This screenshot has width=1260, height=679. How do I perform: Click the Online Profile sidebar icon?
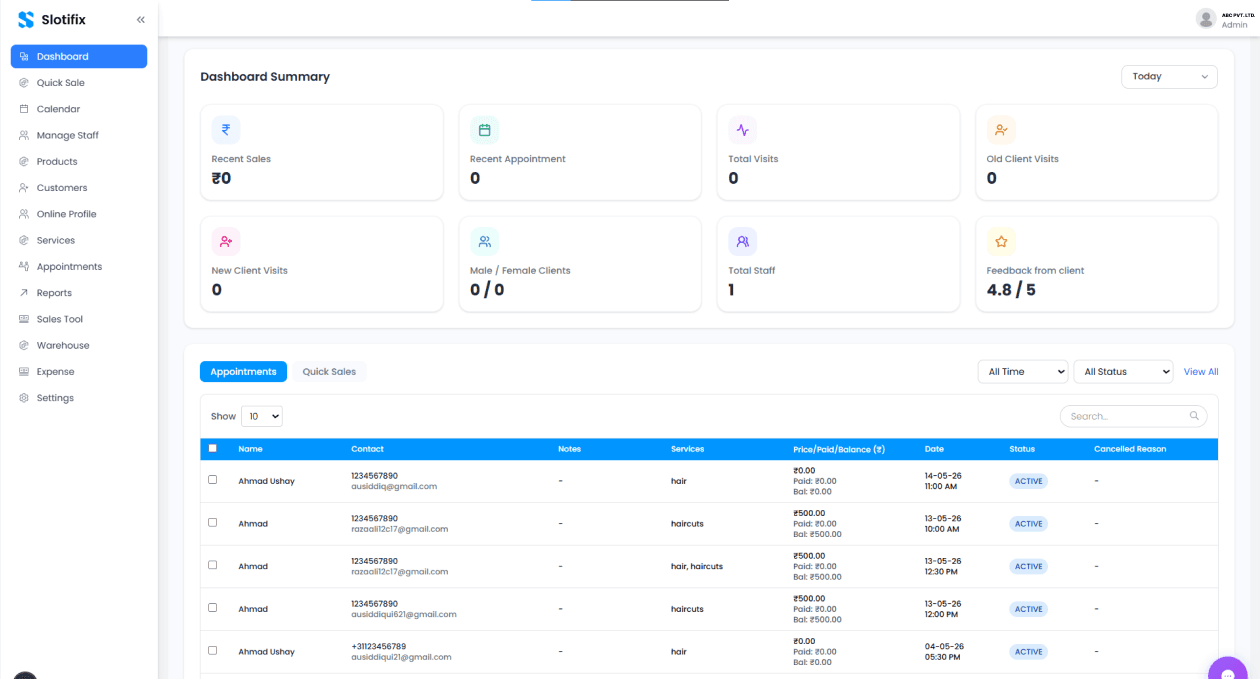click(x=24, y=214)
